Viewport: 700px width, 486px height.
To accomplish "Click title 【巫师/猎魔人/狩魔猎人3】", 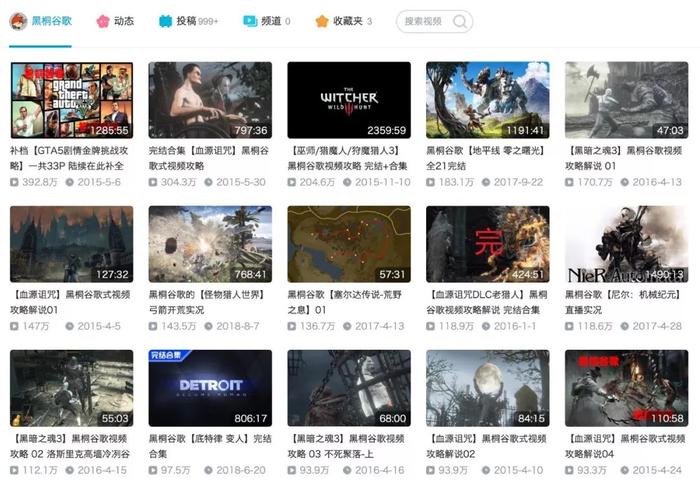I will click(x=347, y=158).
